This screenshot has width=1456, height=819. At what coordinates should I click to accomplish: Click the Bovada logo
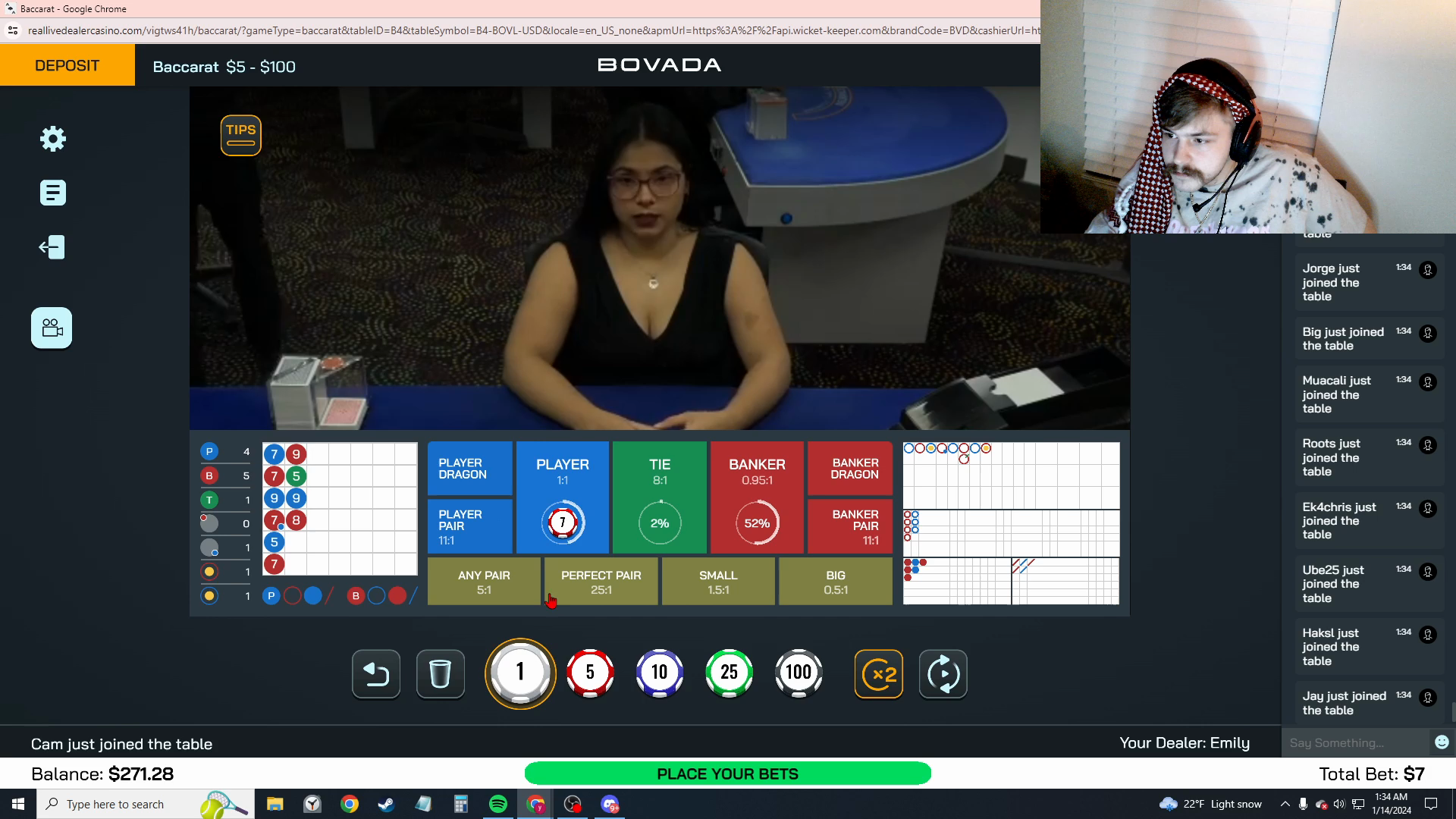click(660, 65)
